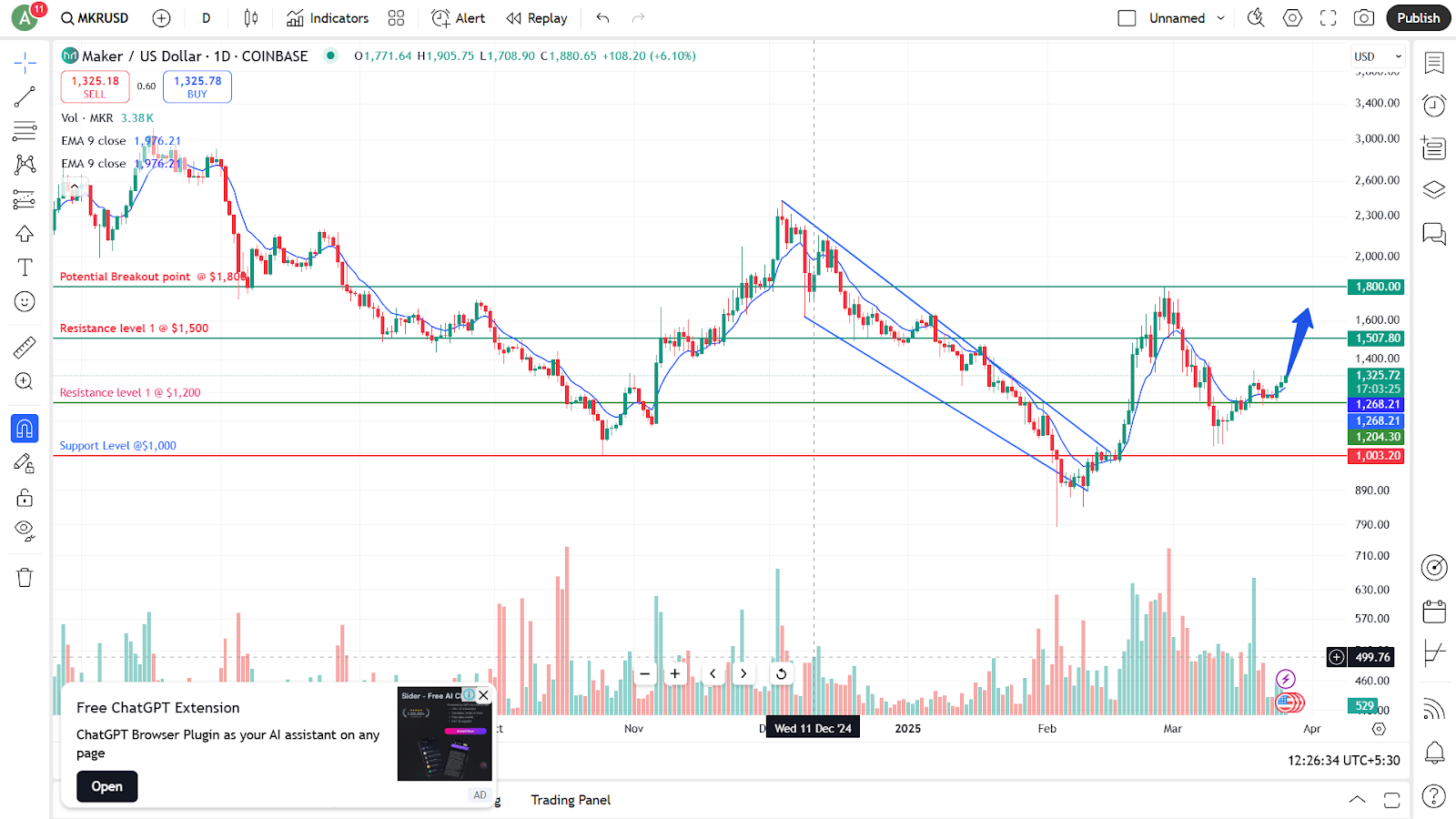Select the ruler measure tool
The width and height of the screenshot is (1456, 819).
coord(25,348)
